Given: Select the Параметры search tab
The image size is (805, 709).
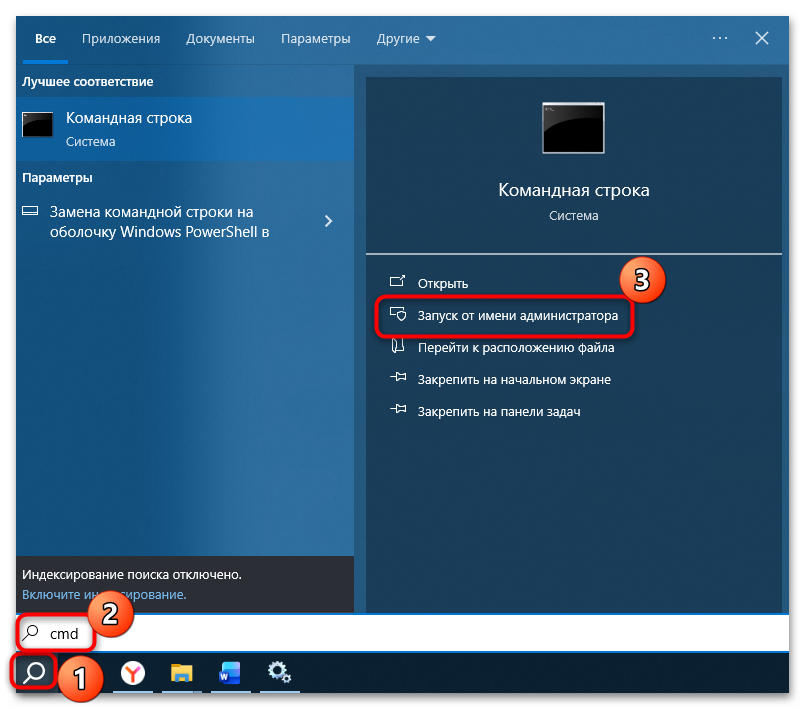Looking at the screenshot, I should point(315,38).
